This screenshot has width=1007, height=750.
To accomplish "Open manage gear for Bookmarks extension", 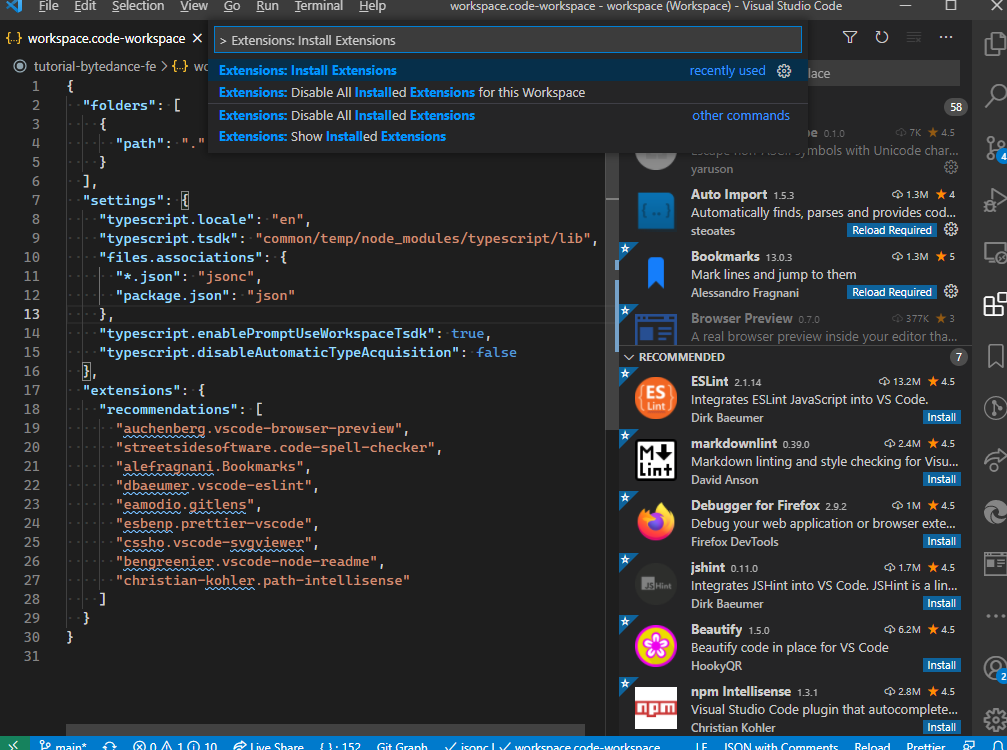I will [951, 292].
